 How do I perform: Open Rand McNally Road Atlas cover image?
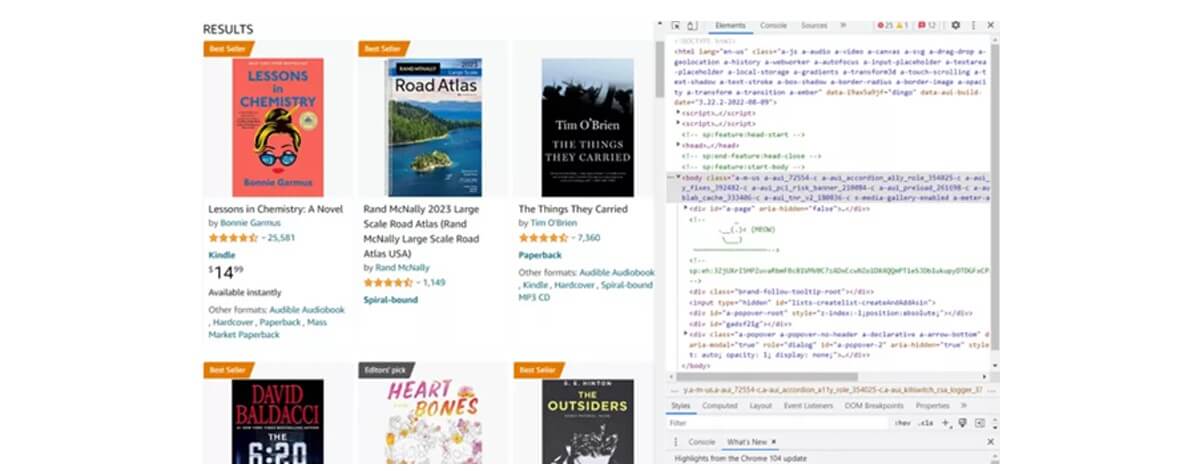434,127
